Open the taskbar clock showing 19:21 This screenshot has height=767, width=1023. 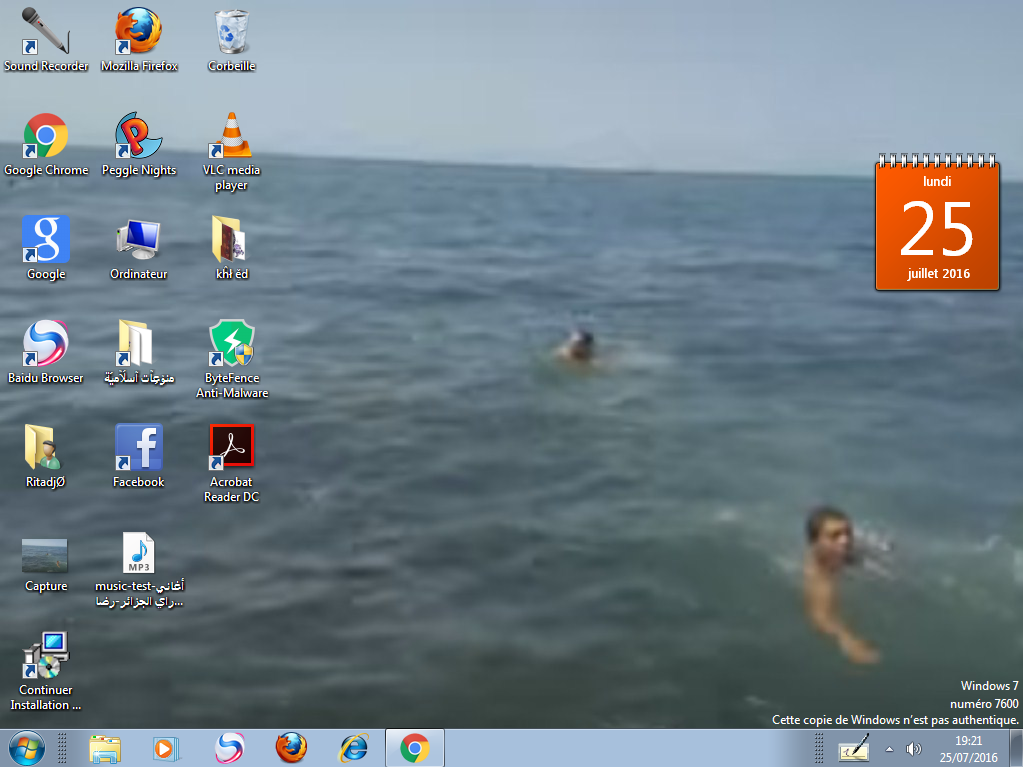click(x=970, y=748)
